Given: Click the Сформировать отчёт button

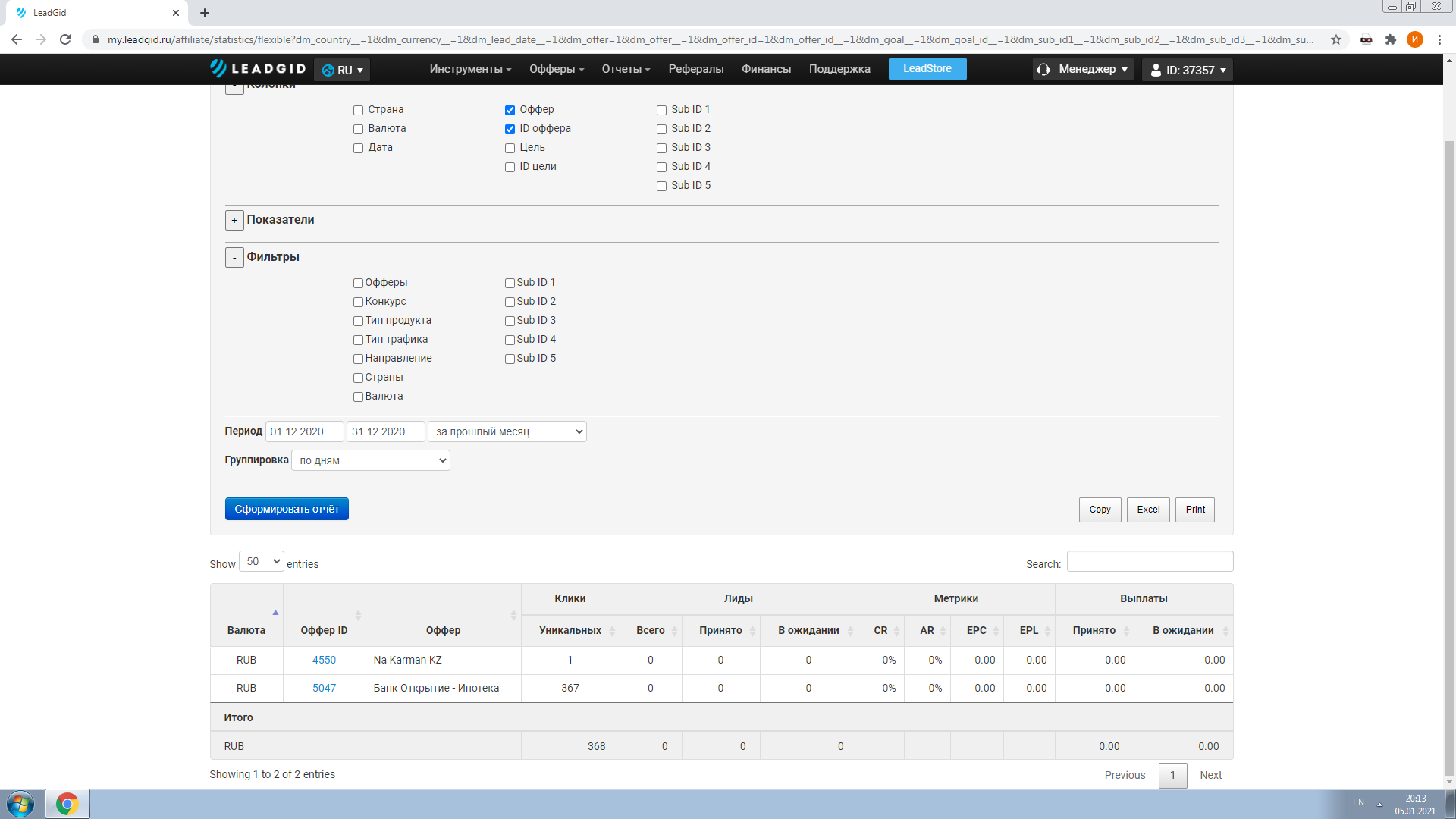Looking at the screenshot, I should click(287, 509).
